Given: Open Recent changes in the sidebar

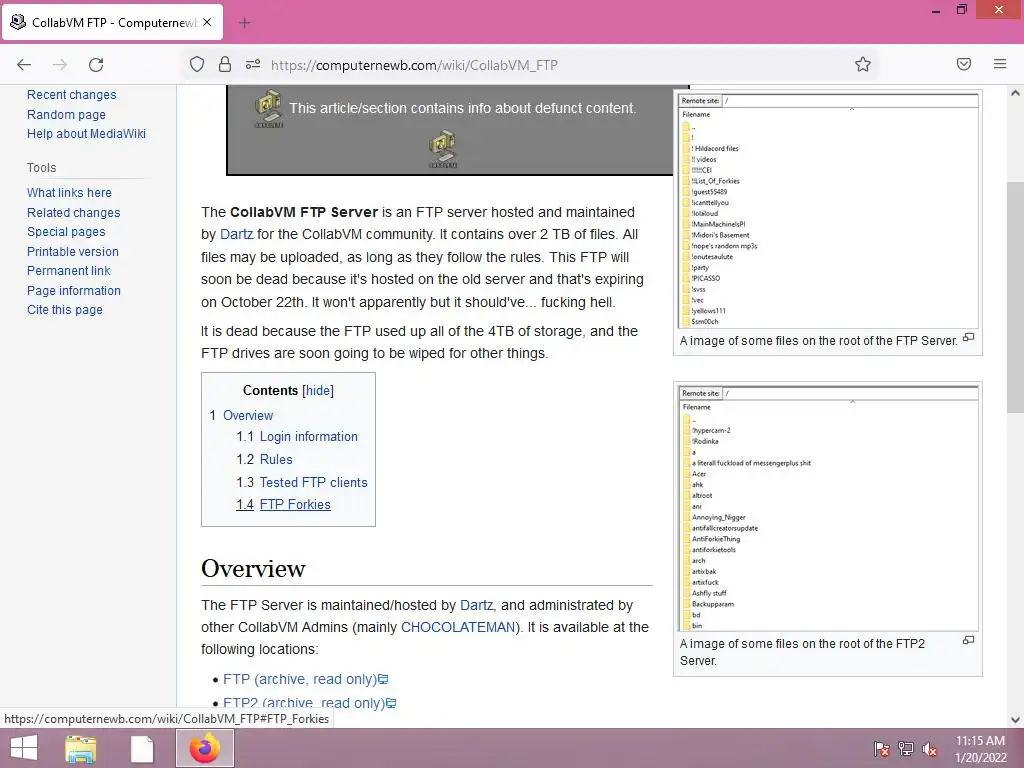Looking at the screenshot, I should coord(72,95).
